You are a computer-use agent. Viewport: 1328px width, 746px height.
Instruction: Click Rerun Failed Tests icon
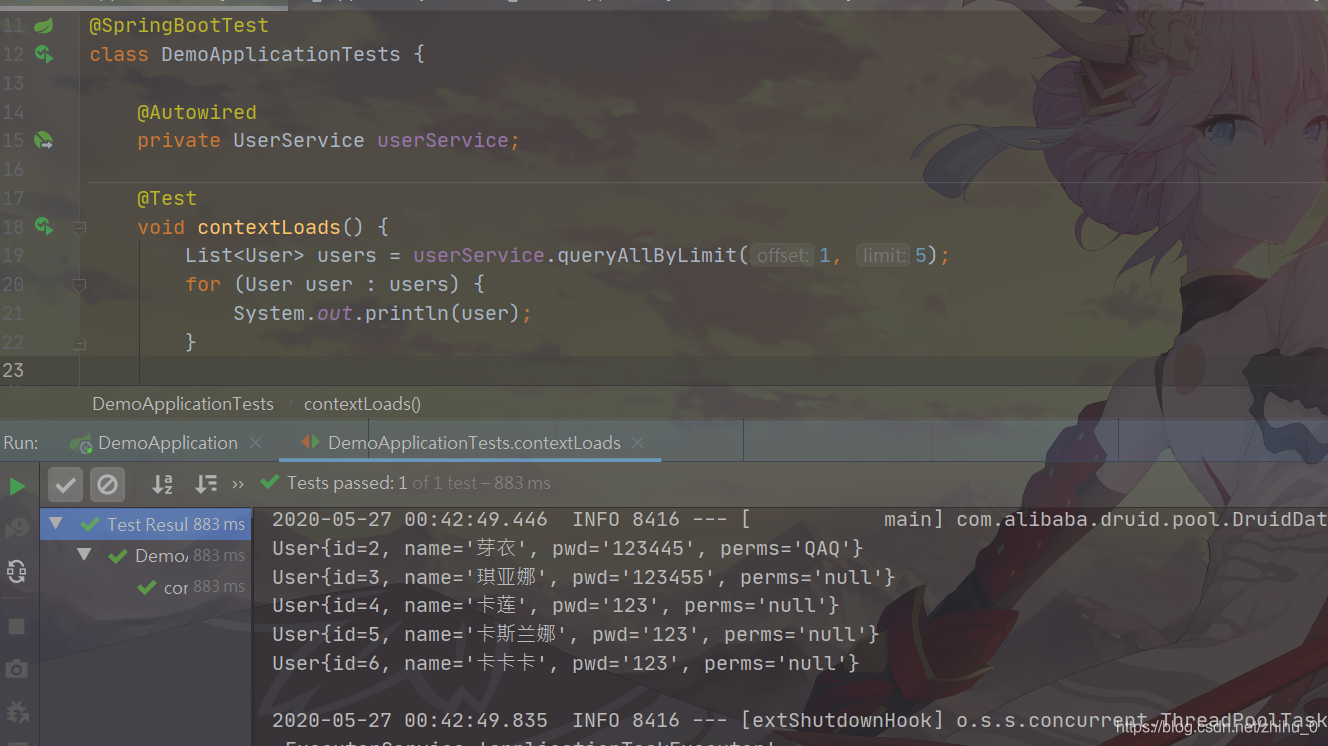point(17,528)
